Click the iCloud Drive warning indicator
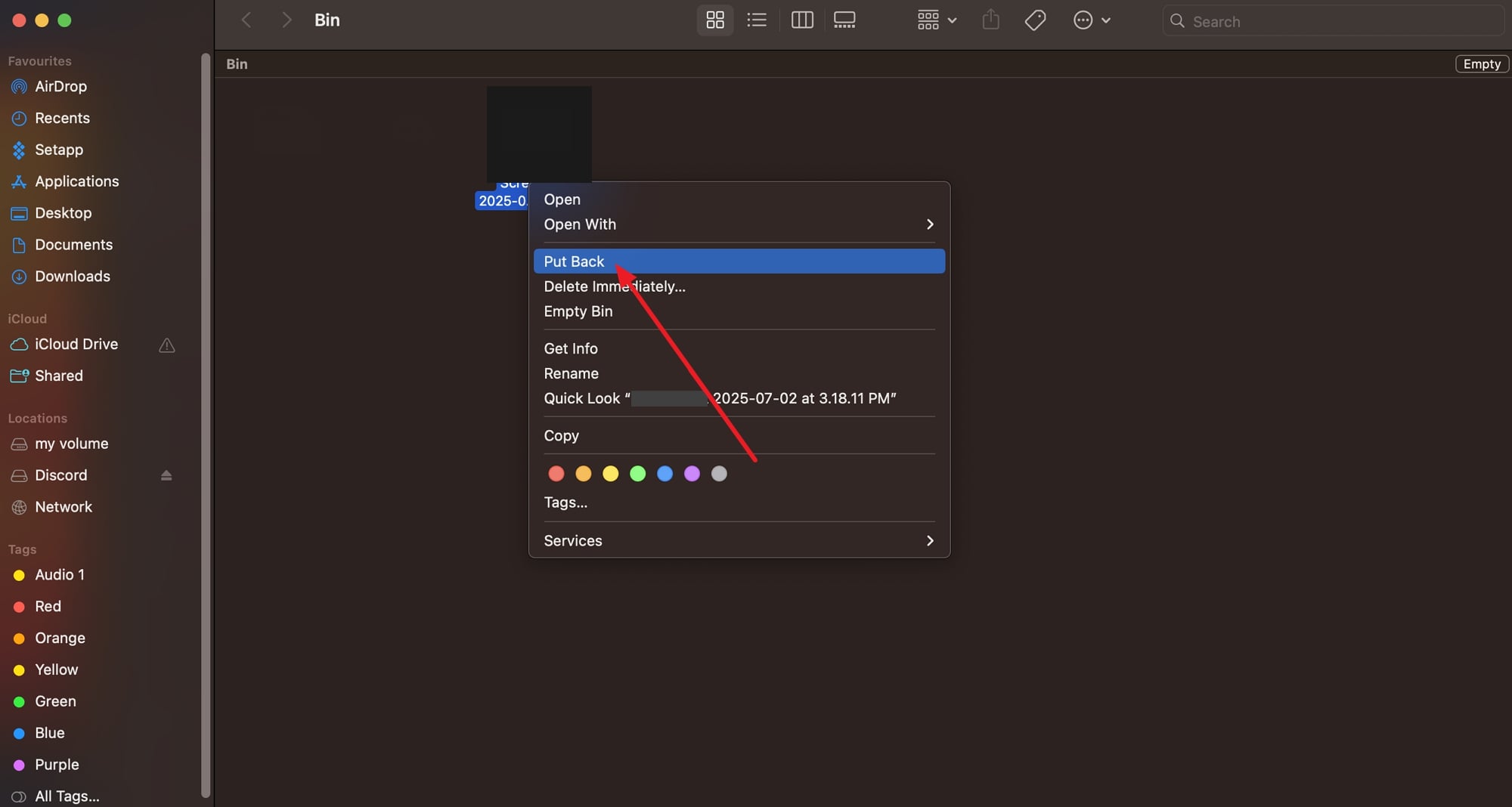This screenshot has height=807, width=1512. pyautogui.click(x=166, y=345)
